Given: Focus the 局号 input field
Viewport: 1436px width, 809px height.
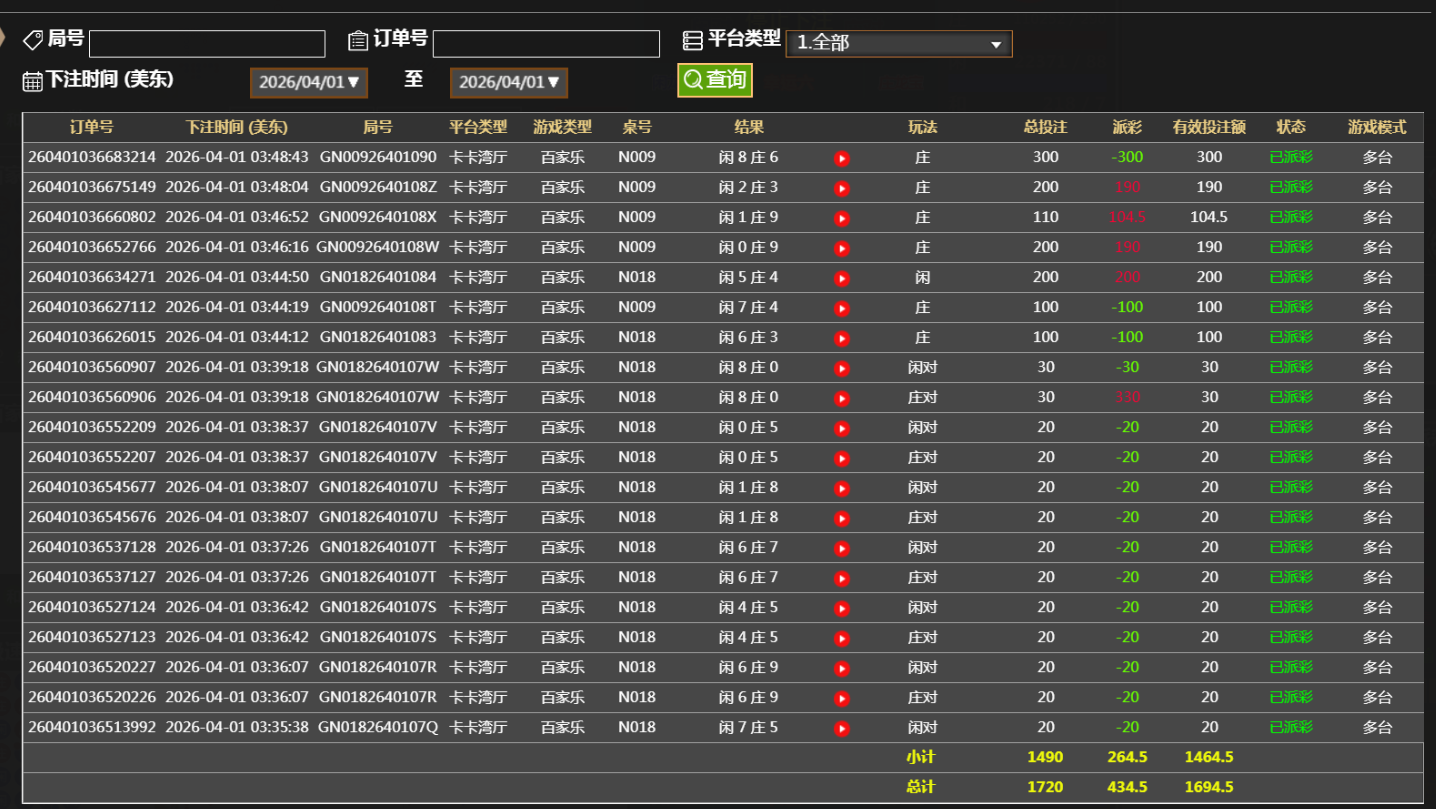Looking at the screenshot, I should (207, 44).
